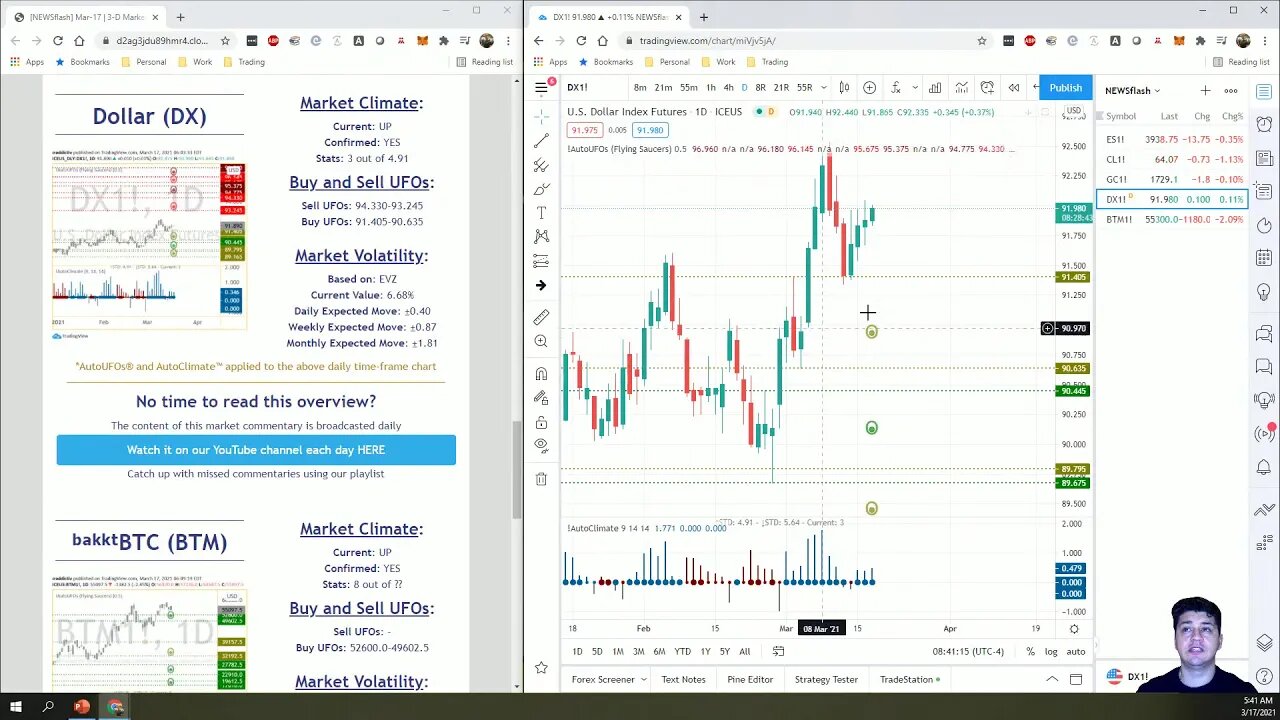The height and width of the screenshot is (720, 1280).
Task: Select BTM1! row in watchlist
Action: 1172,219
